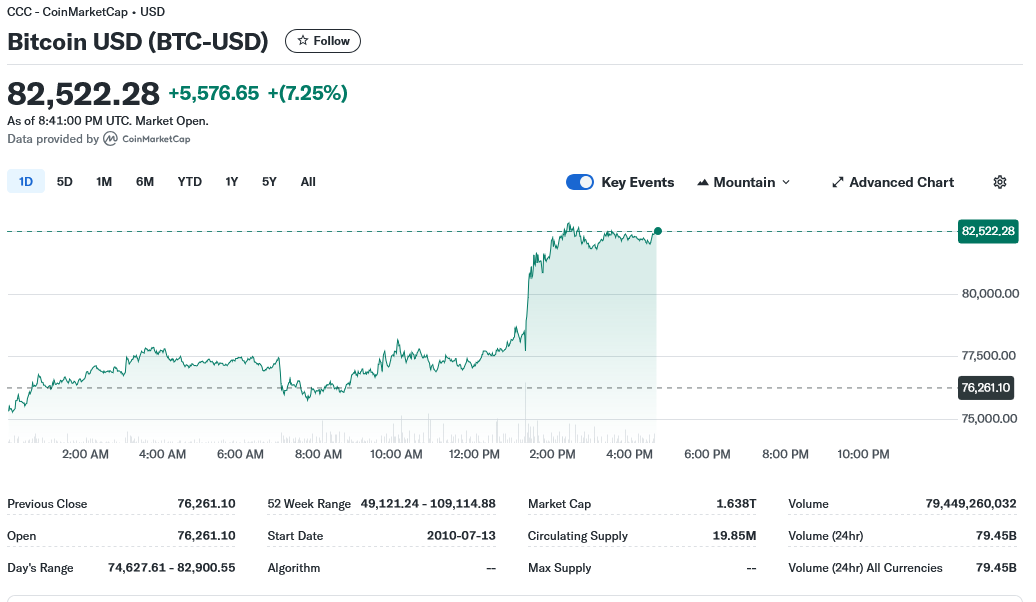Switch to the 1M range

[104, 182]
